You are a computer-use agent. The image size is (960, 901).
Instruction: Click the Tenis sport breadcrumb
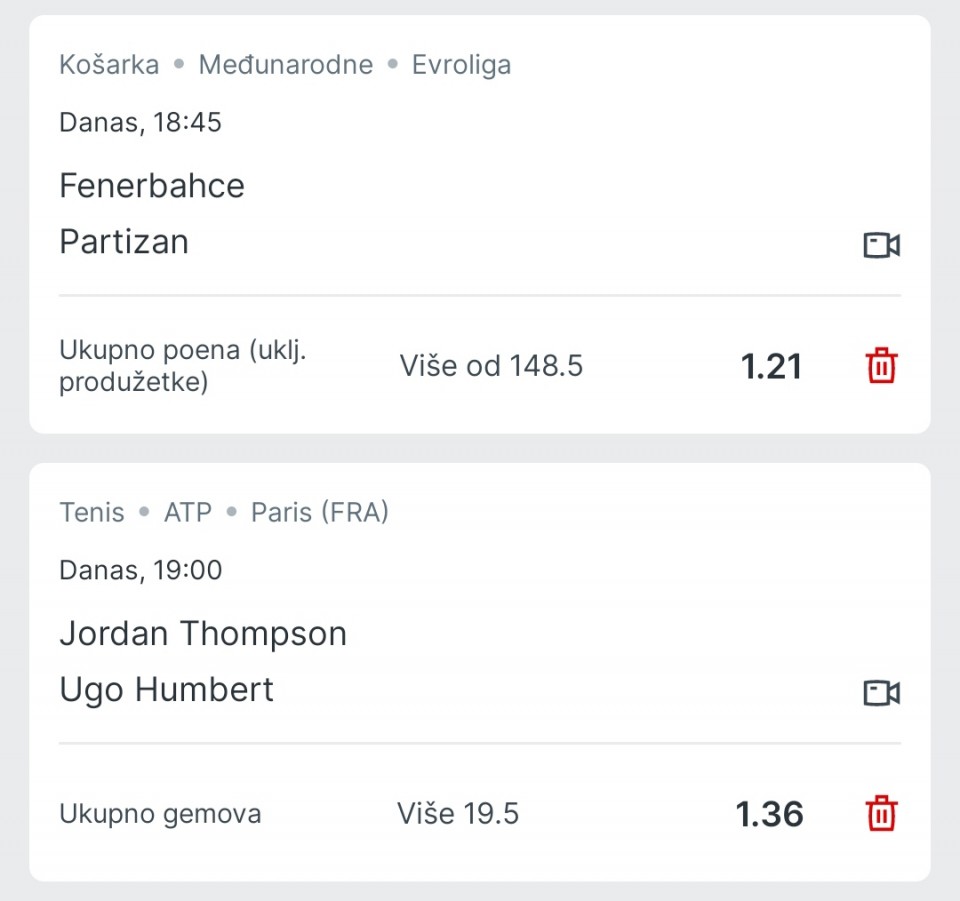[x=92, y=513]
